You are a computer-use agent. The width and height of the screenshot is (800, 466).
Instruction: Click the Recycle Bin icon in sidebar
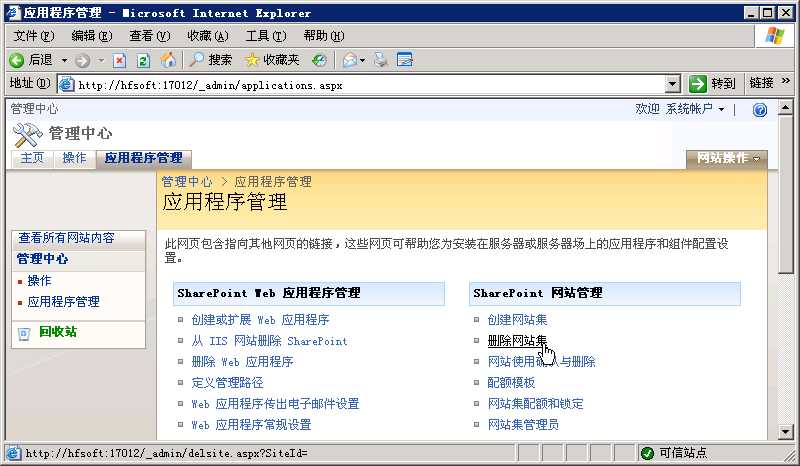click(x=23, y=334)
